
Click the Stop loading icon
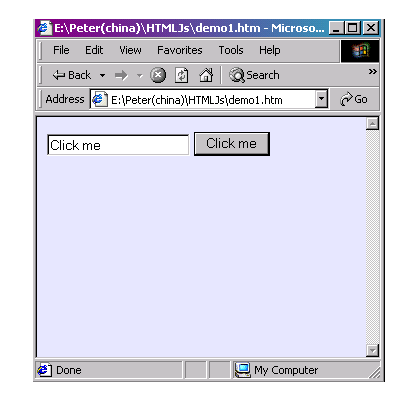coord(158,75)
